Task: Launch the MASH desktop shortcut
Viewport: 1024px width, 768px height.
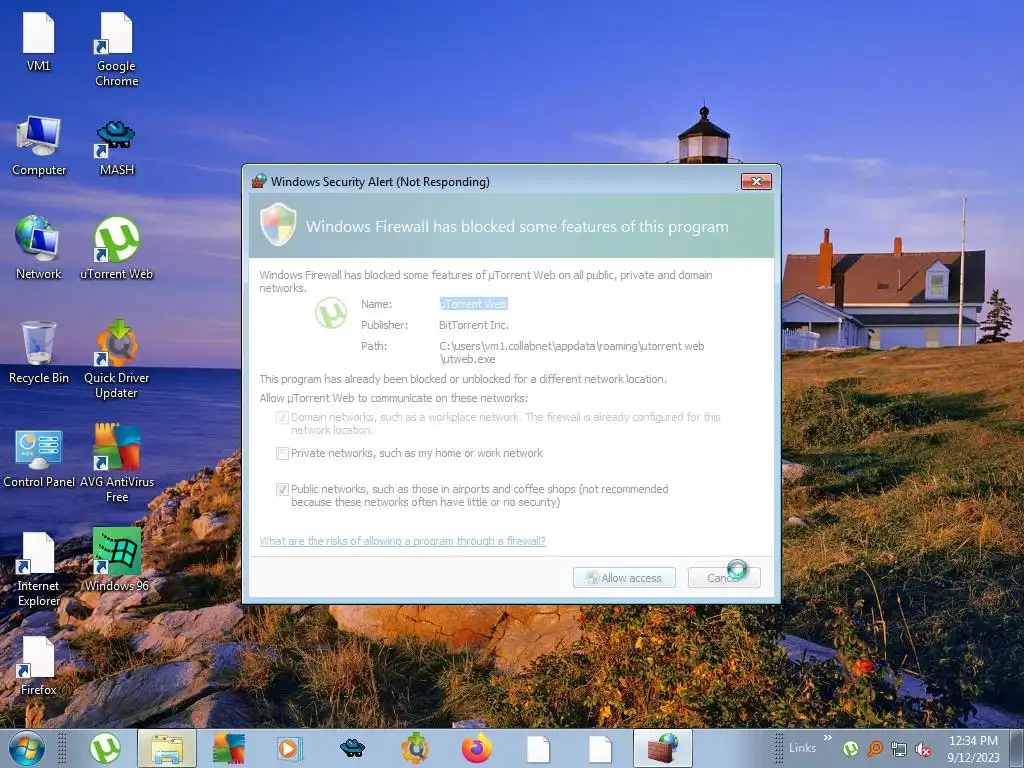Action: point(116,146)
